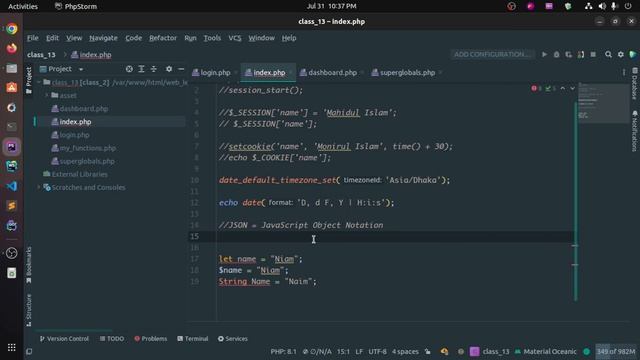The image size is (640, 360).
Task: Launch Firefox from the dock
Action: 11,48
